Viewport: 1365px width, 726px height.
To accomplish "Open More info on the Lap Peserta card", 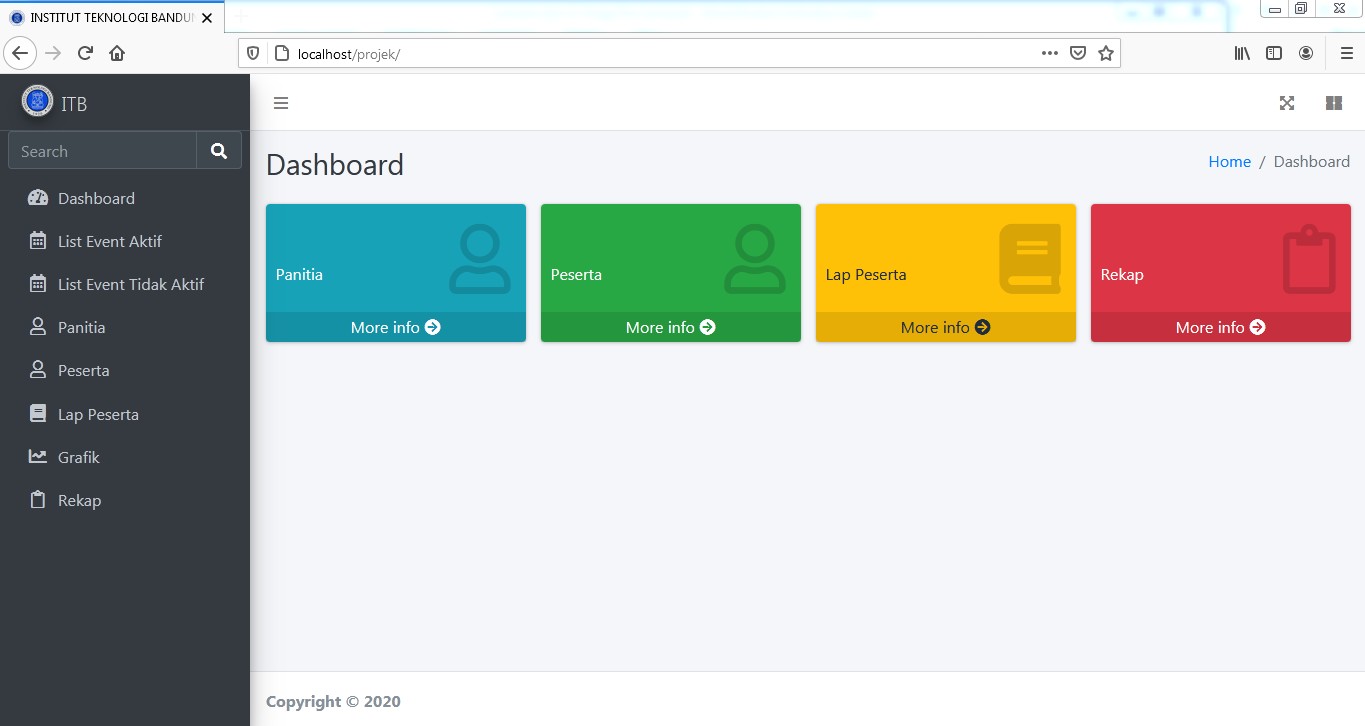I will click(945, 327).
